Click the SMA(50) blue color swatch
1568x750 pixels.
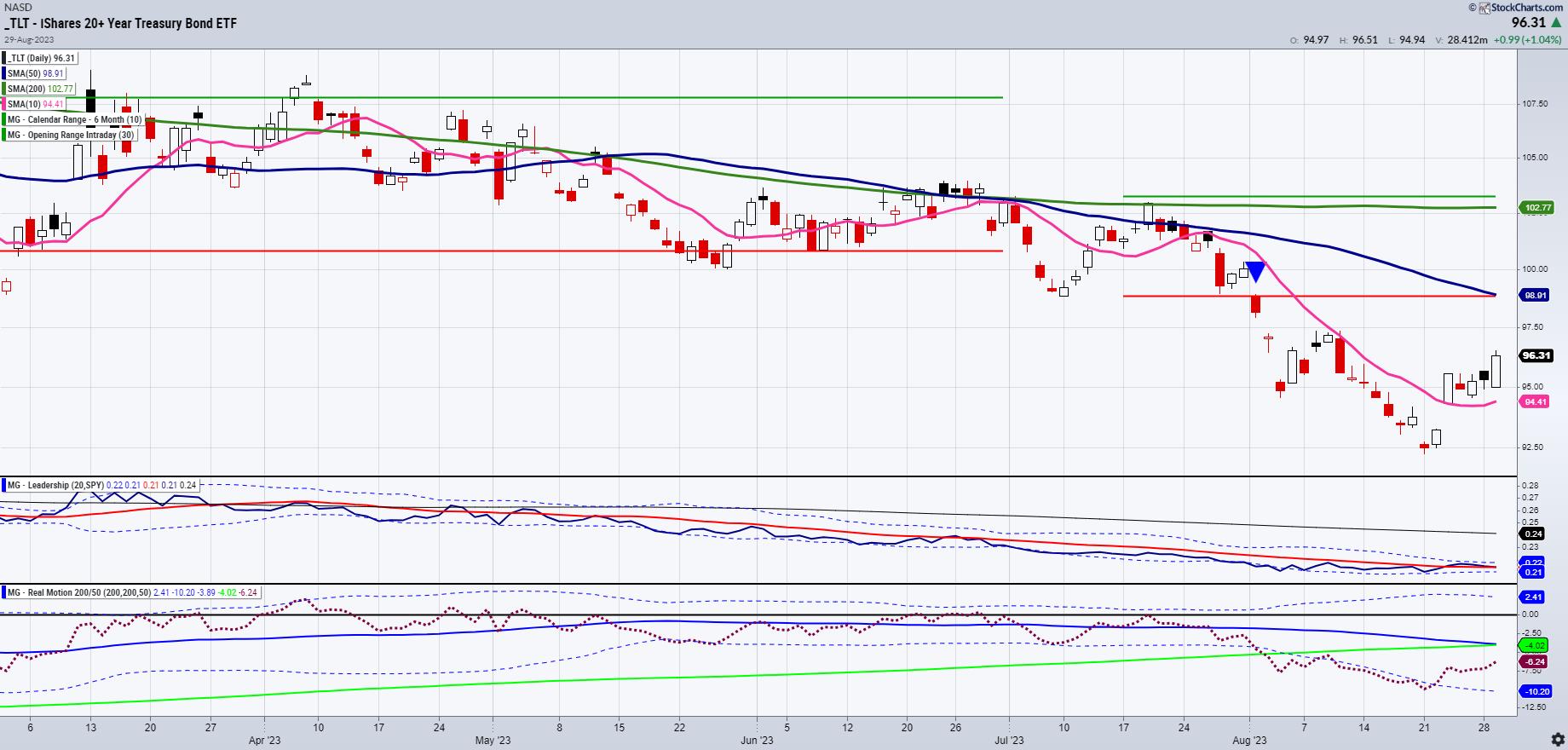coord(4,73)
